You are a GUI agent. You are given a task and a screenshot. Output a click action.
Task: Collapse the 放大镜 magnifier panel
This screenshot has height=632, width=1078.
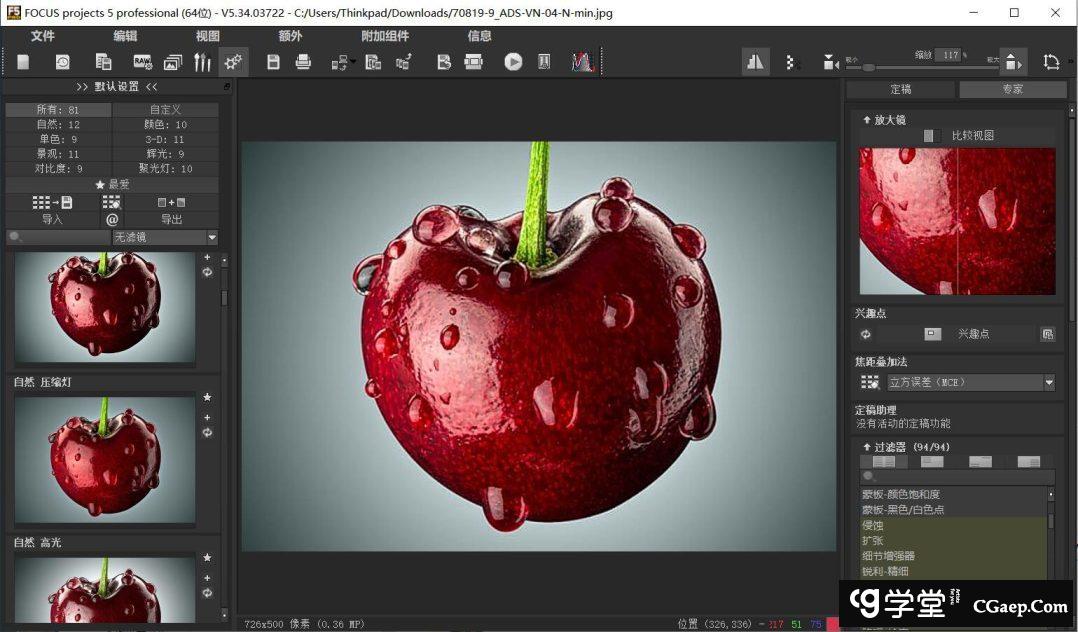[867, 119]
